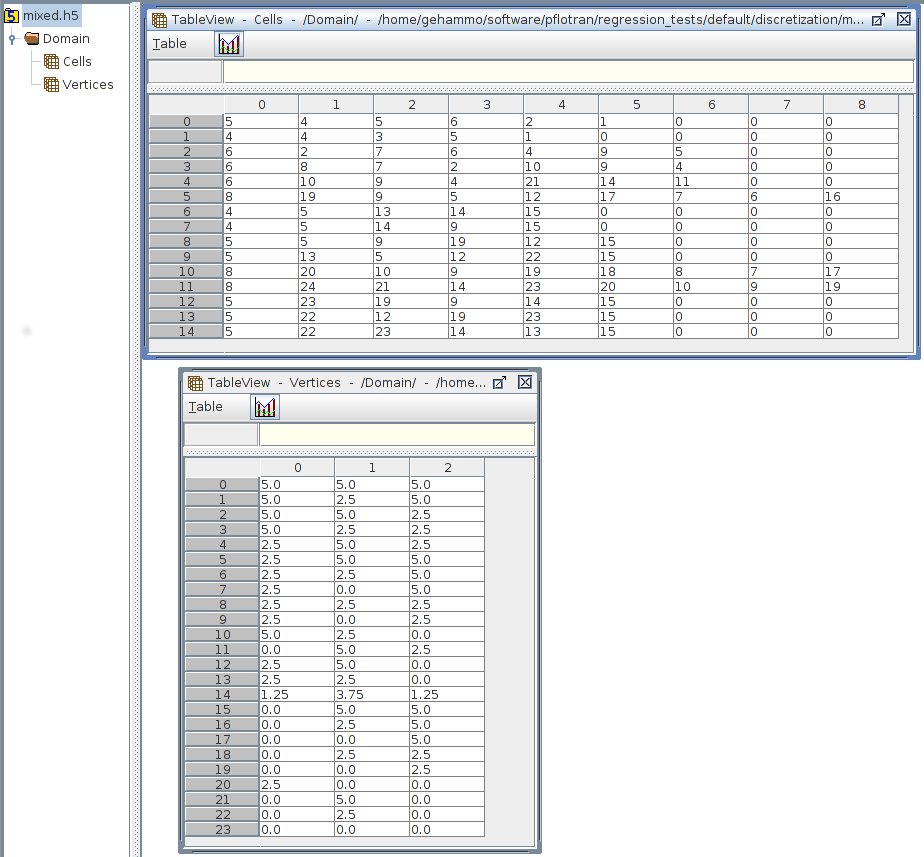Collapse the Domain group tree node
Screen dimensions: 924x857
point(12,39)
